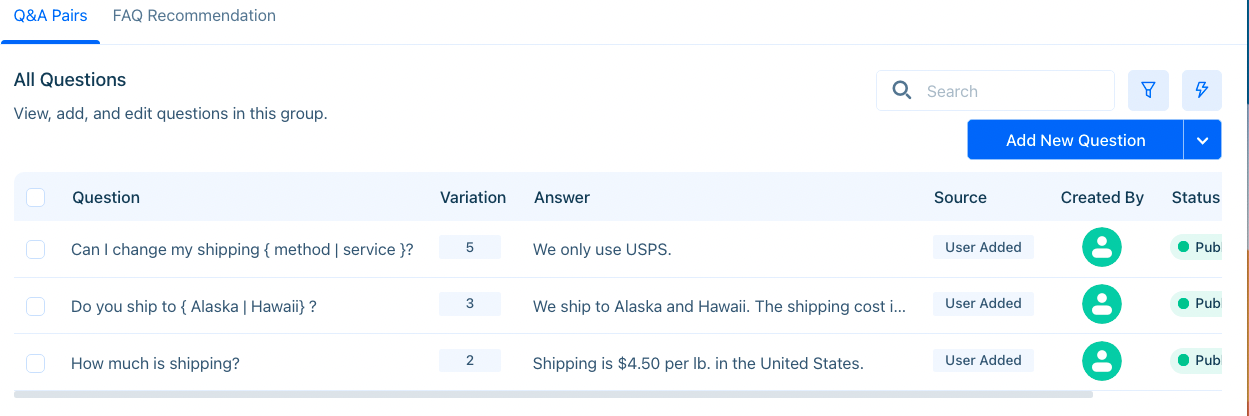Click the lightning bolt icon button

pyautogui.click(x=1202, y=91)
